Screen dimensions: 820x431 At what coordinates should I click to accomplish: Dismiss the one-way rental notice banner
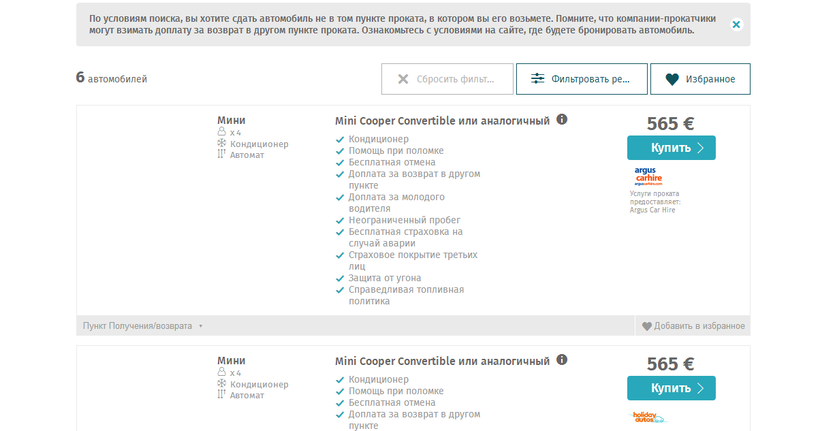pos(736,24)
